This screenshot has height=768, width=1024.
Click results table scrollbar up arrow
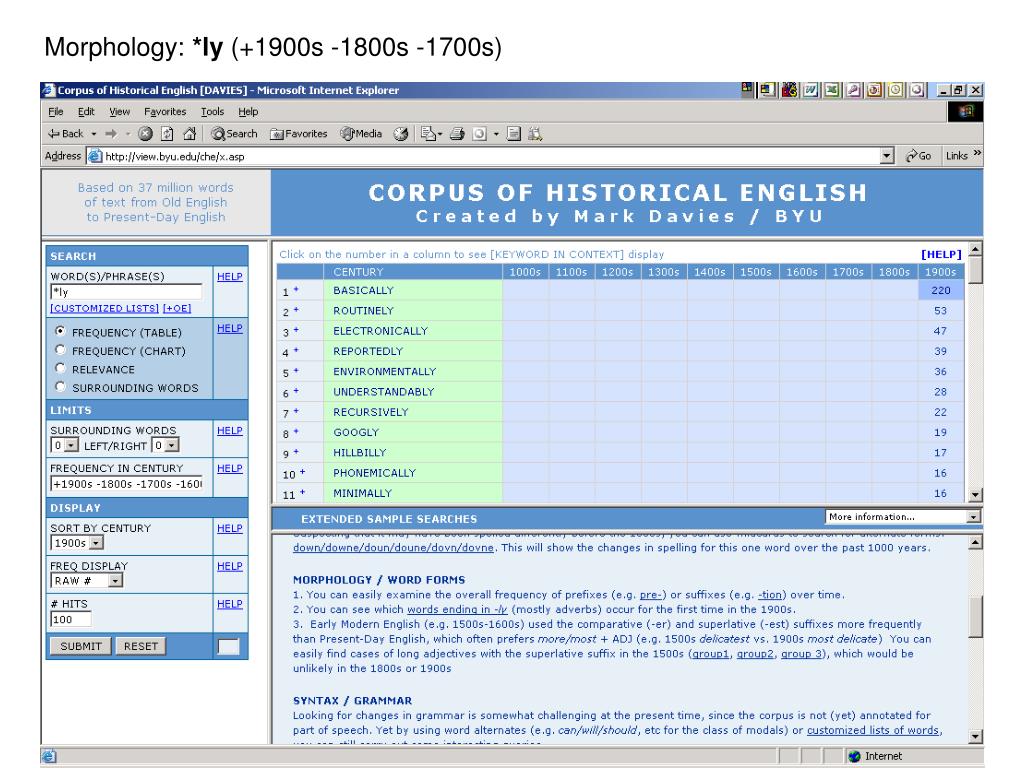[x=975, y=249]
